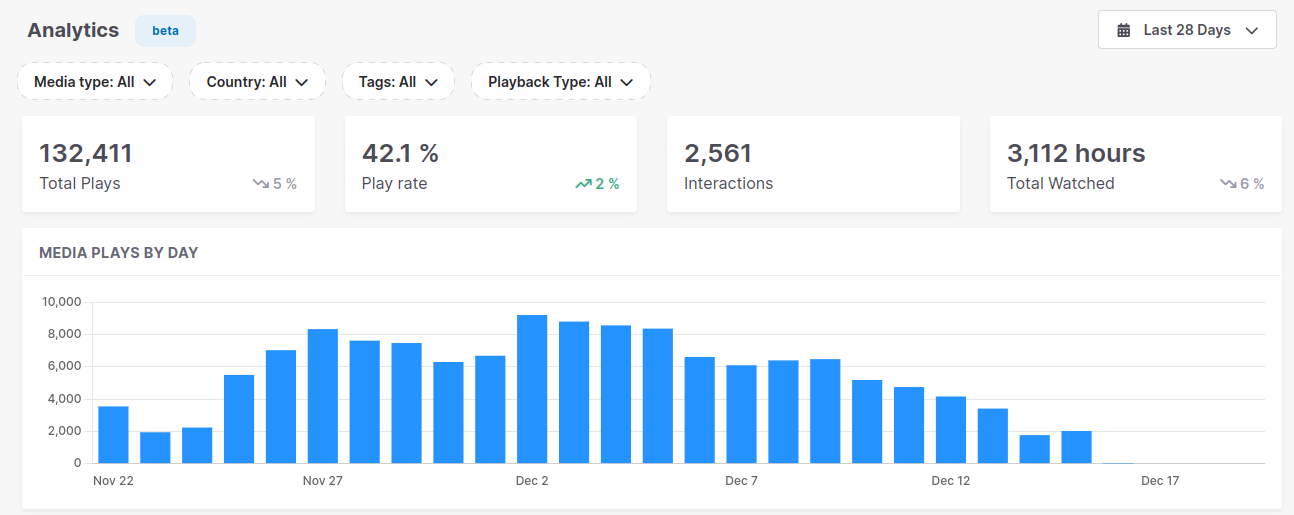
Task: Click the 10,000 y-axis label
Action: 62,302
